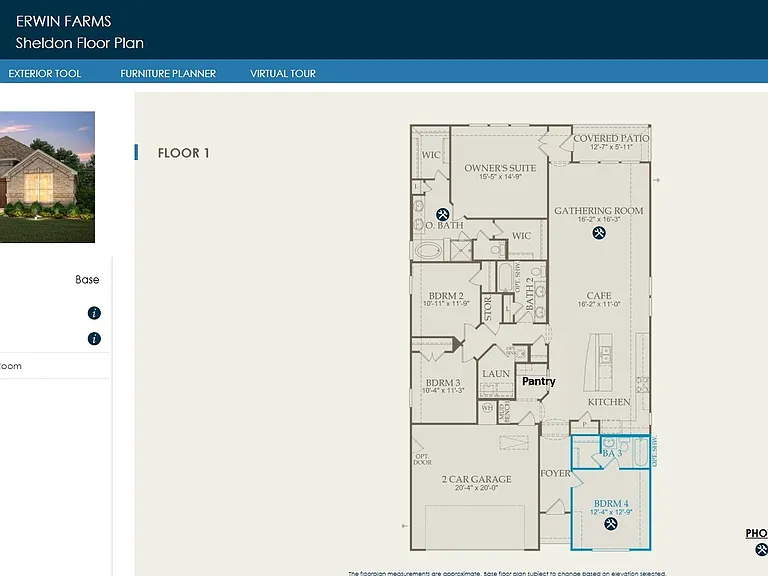Click the Kitchen area on plan
The image size is (768, 576).
tap(609, 402)
